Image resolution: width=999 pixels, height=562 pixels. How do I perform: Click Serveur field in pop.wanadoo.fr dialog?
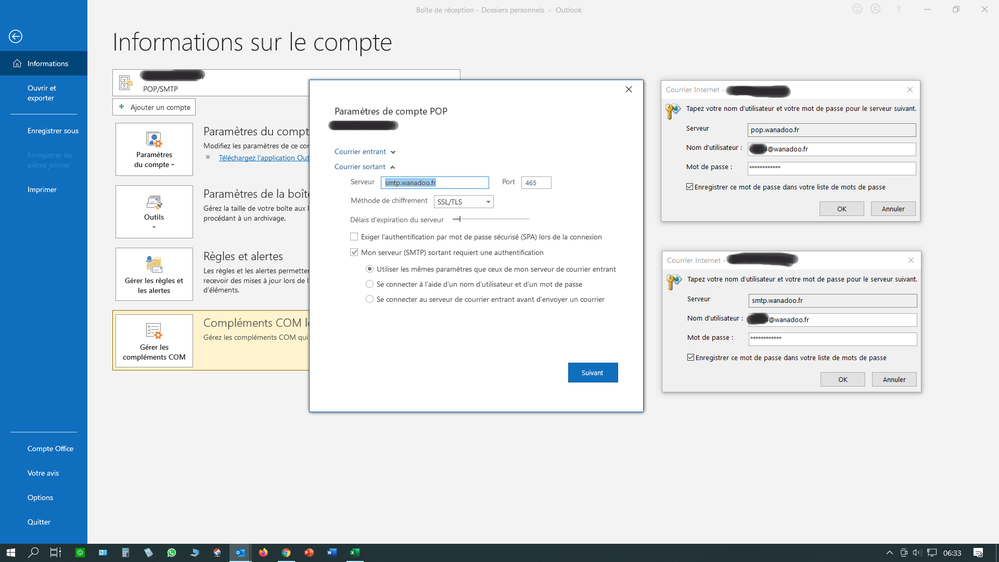(x=831, y=129)
